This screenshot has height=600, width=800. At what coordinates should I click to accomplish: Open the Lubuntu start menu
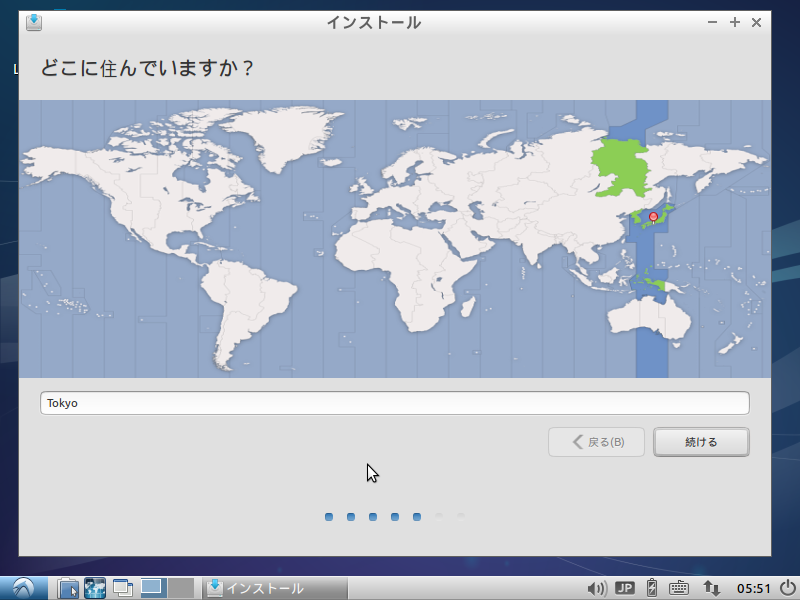coord(20,588)
